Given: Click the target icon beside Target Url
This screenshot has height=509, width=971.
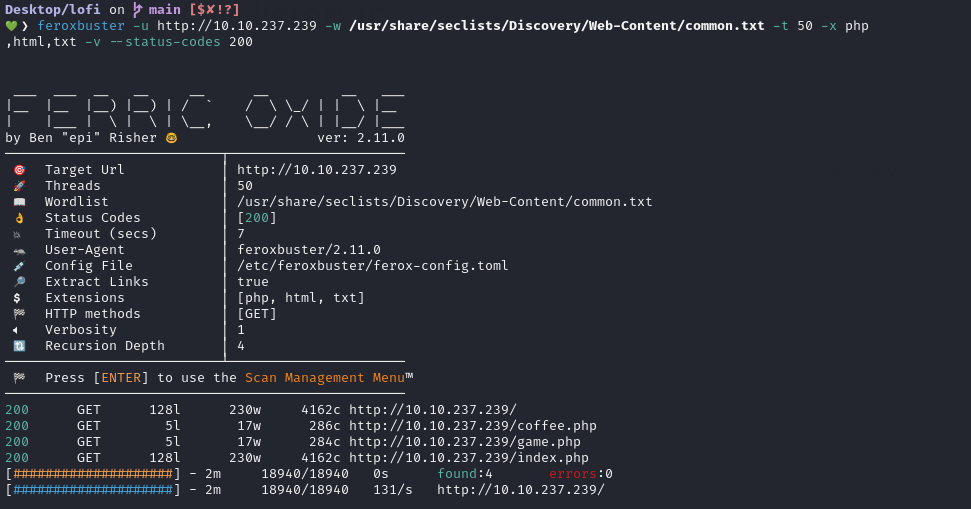Looking at the screenshot, I should click(x=19, y=170).
